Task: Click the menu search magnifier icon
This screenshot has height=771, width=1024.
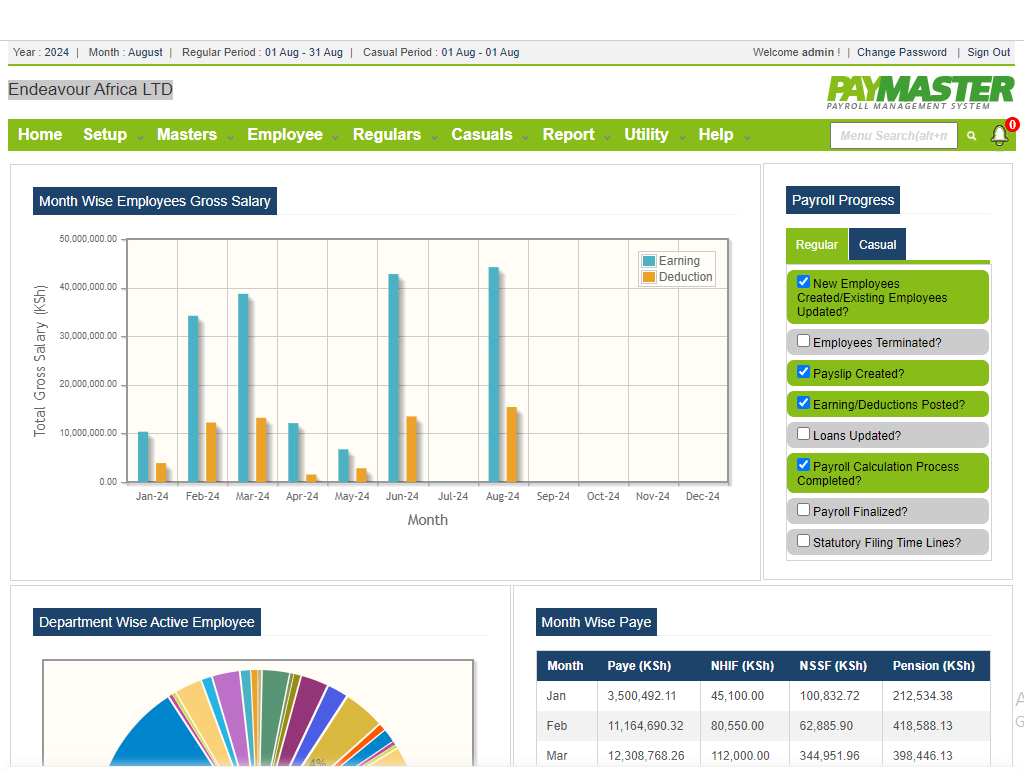Action: (971, 136)
